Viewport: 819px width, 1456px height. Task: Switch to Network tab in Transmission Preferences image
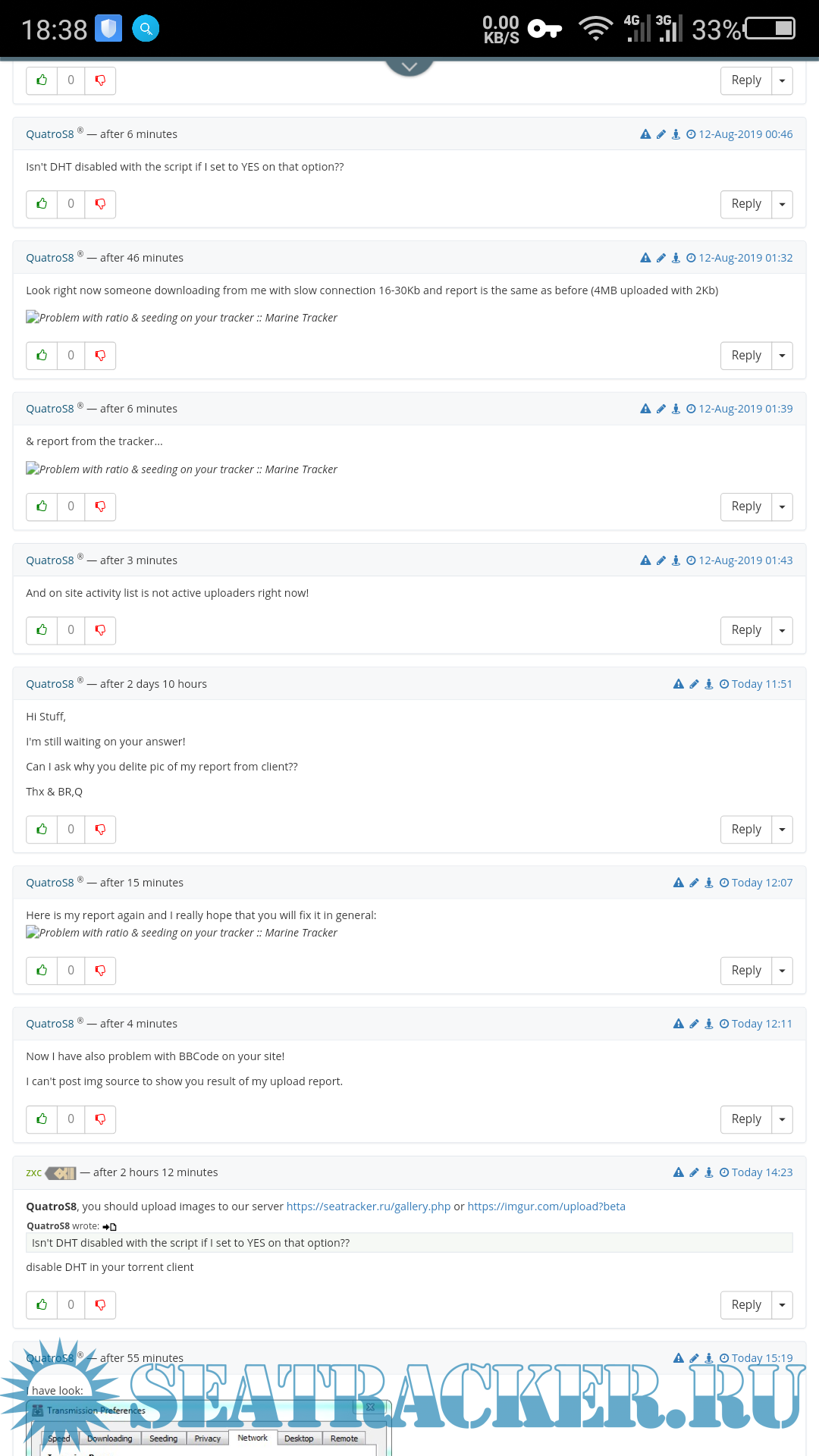253,1438
